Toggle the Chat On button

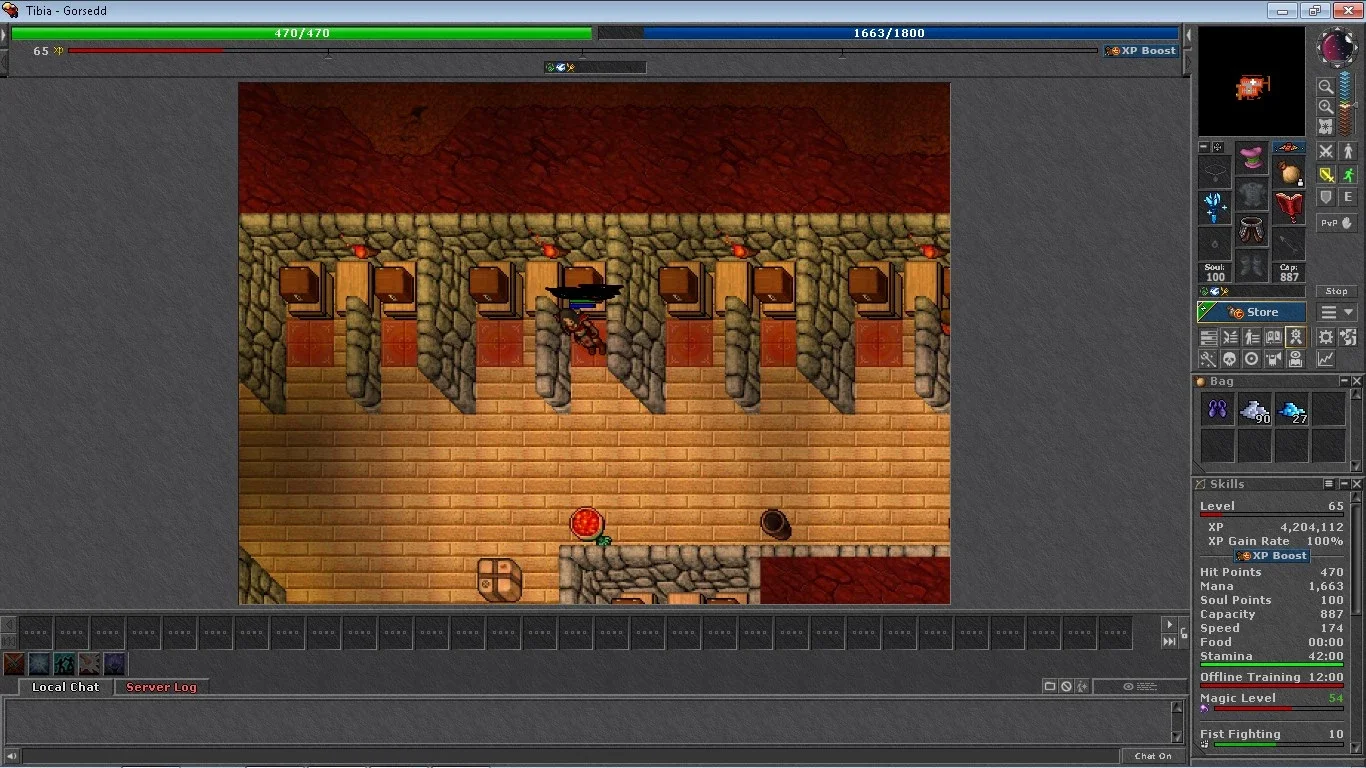[x=1153, y=756]
